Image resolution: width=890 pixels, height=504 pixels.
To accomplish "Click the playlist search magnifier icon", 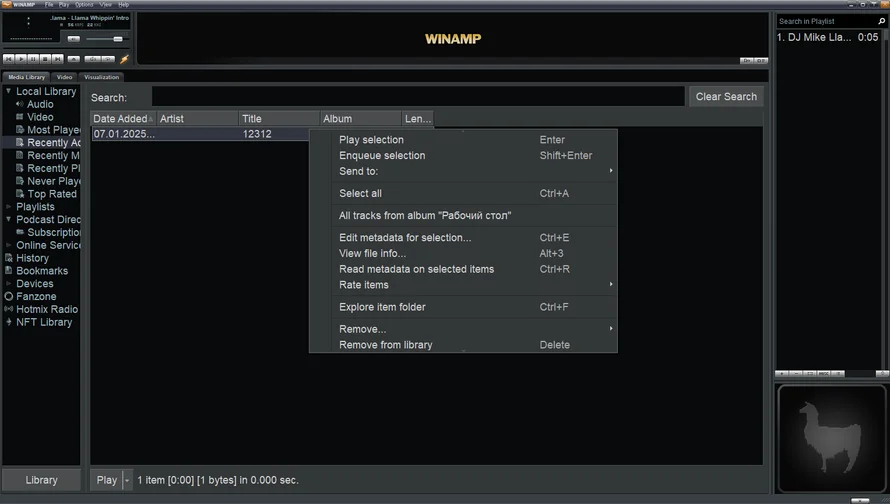I will point(881,21).
